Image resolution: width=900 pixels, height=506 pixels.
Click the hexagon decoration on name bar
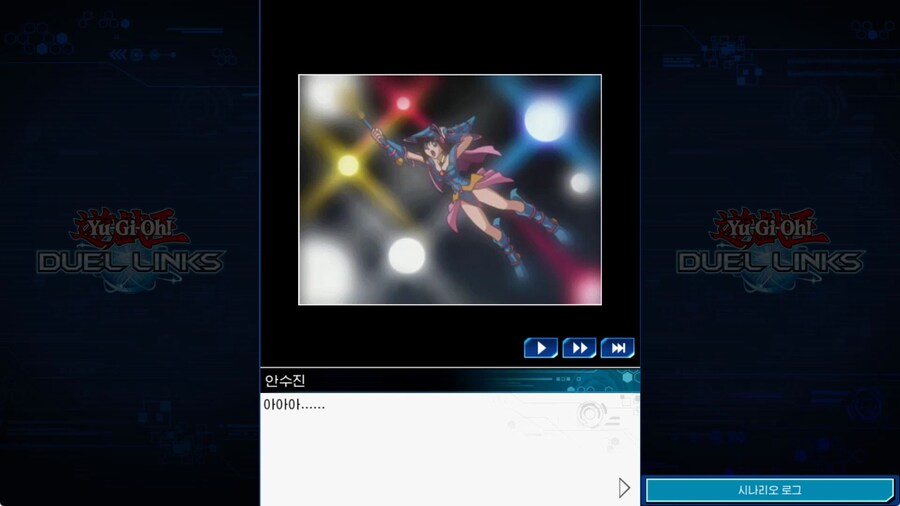[627, 378]
